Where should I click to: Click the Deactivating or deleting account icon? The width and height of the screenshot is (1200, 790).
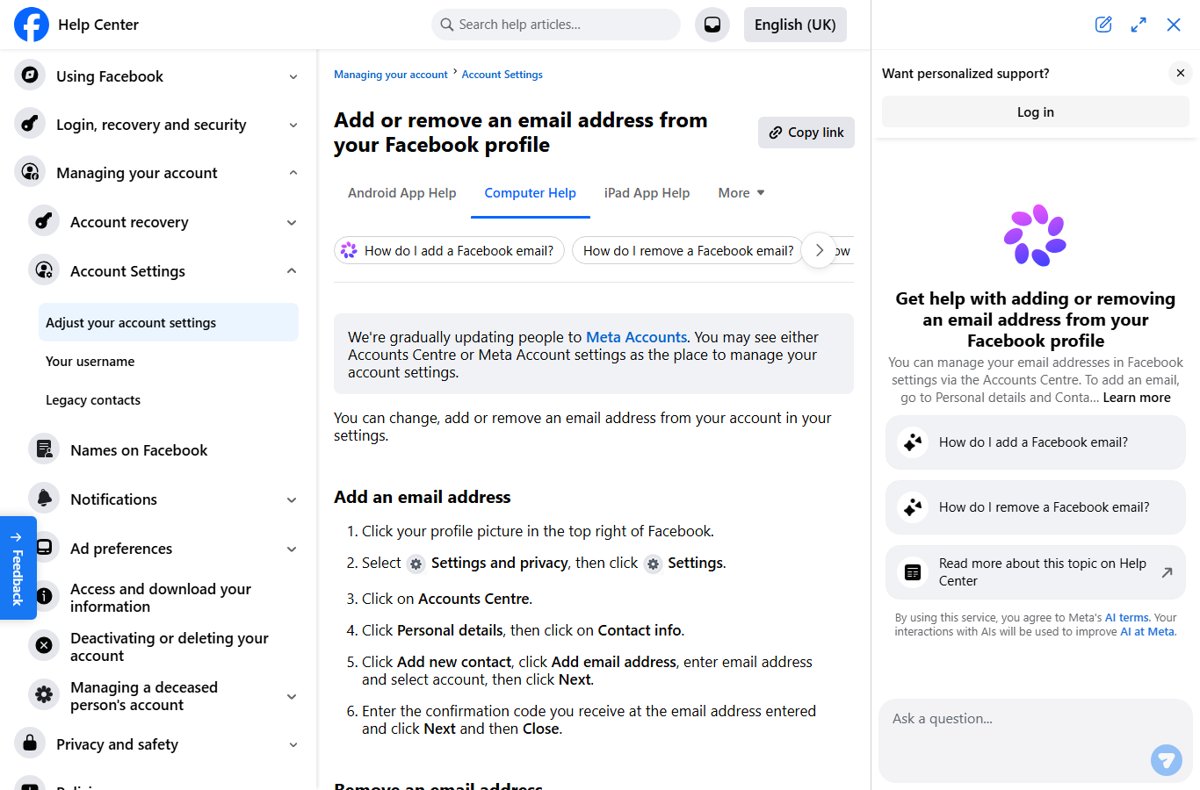[x=44, y=646]
